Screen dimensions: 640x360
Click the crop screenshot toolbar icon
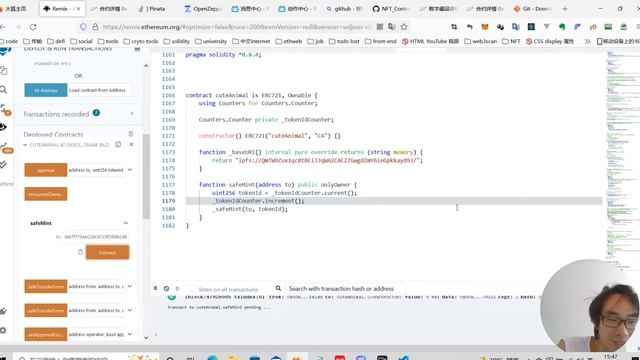click(454, 27)
